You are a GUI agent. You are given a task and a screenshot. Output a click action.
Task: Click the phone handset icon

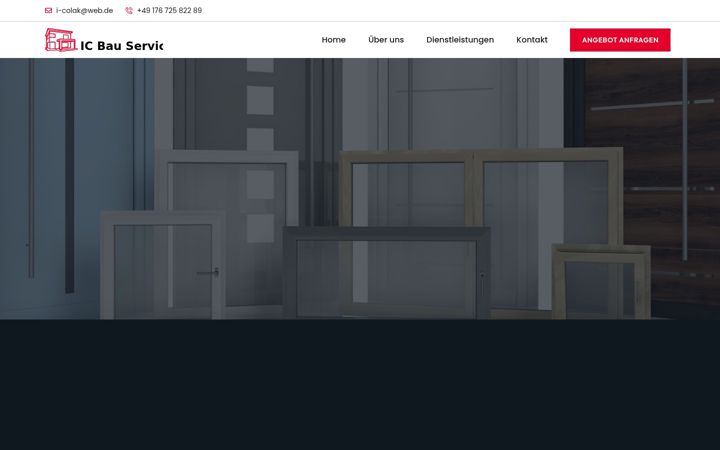tap(129, 11)
